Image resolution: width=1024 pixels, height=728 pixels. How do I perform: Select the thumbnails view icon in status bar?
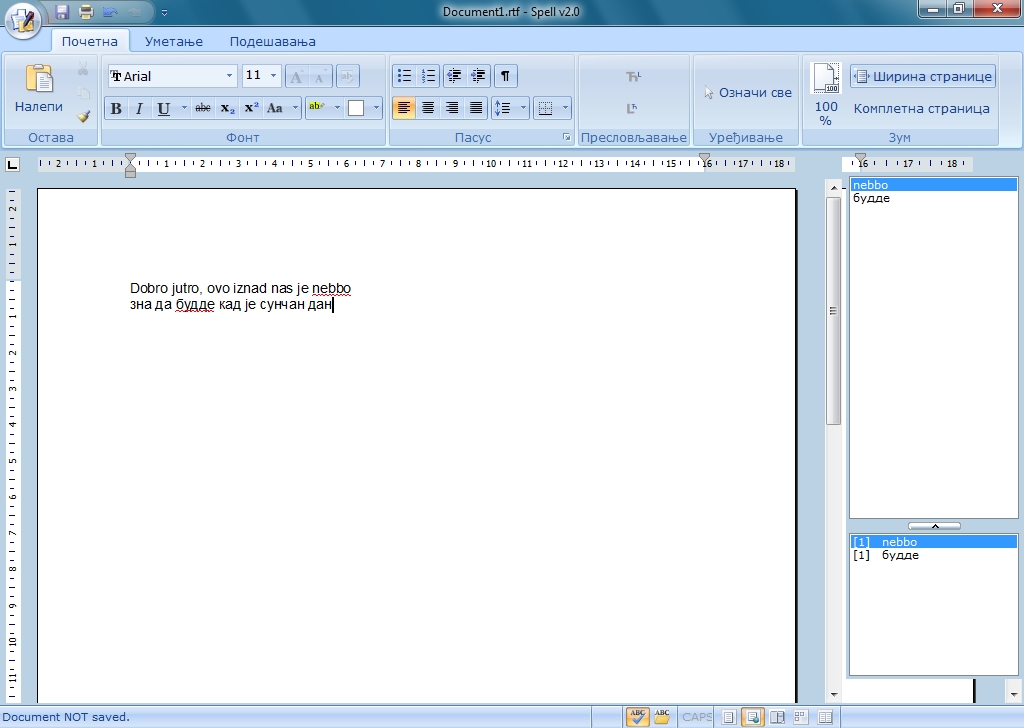(801, 718)
